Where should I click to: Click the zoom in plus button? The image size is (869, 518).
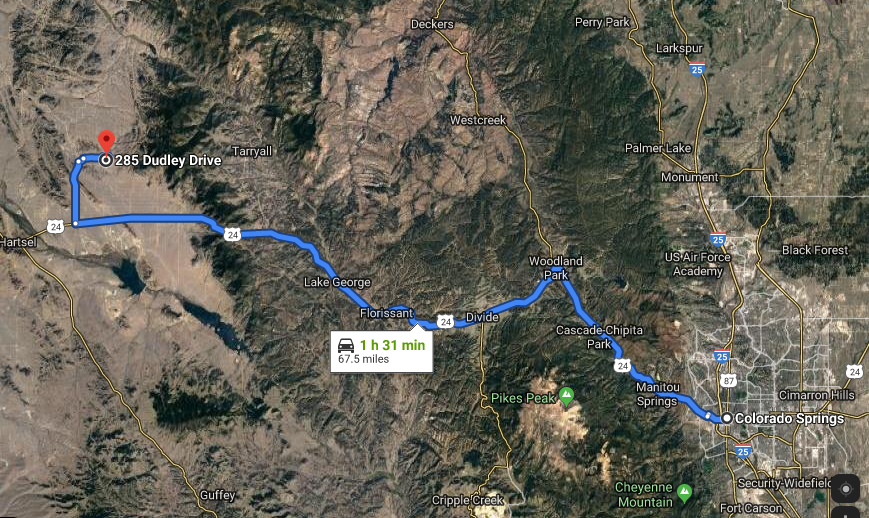(x=845, y=513)
